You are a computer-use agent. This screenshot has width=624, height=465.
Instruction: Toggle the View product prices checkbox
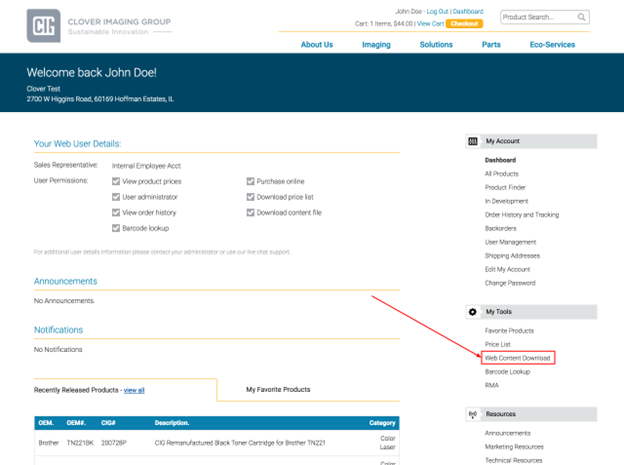(116, 182)
